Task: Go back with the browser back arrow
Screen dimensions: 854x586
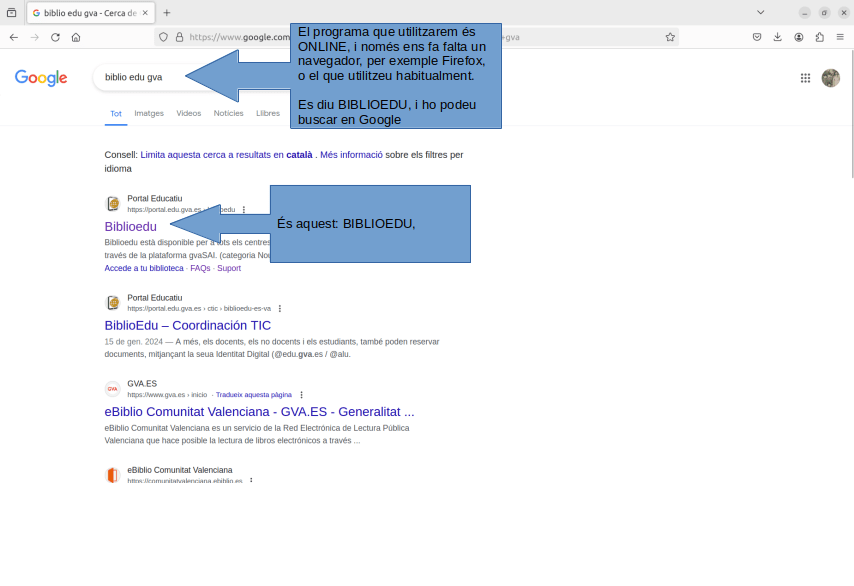Action: pos(14,37)
